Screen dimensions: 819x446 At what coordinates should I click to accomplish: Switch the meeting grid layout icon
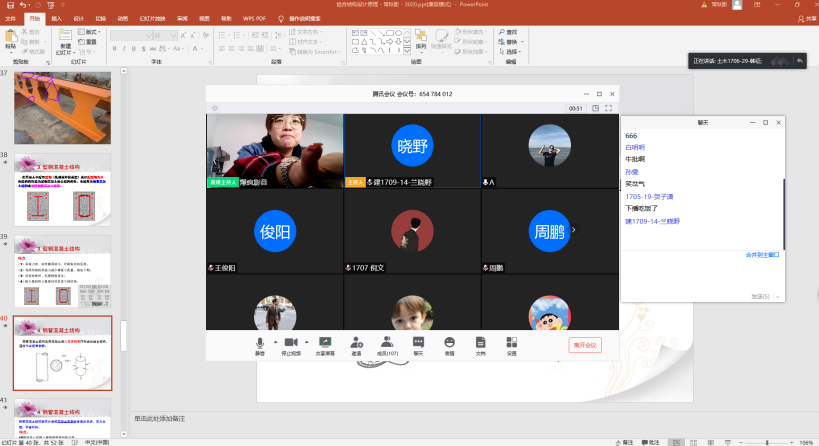pos(595,108)
